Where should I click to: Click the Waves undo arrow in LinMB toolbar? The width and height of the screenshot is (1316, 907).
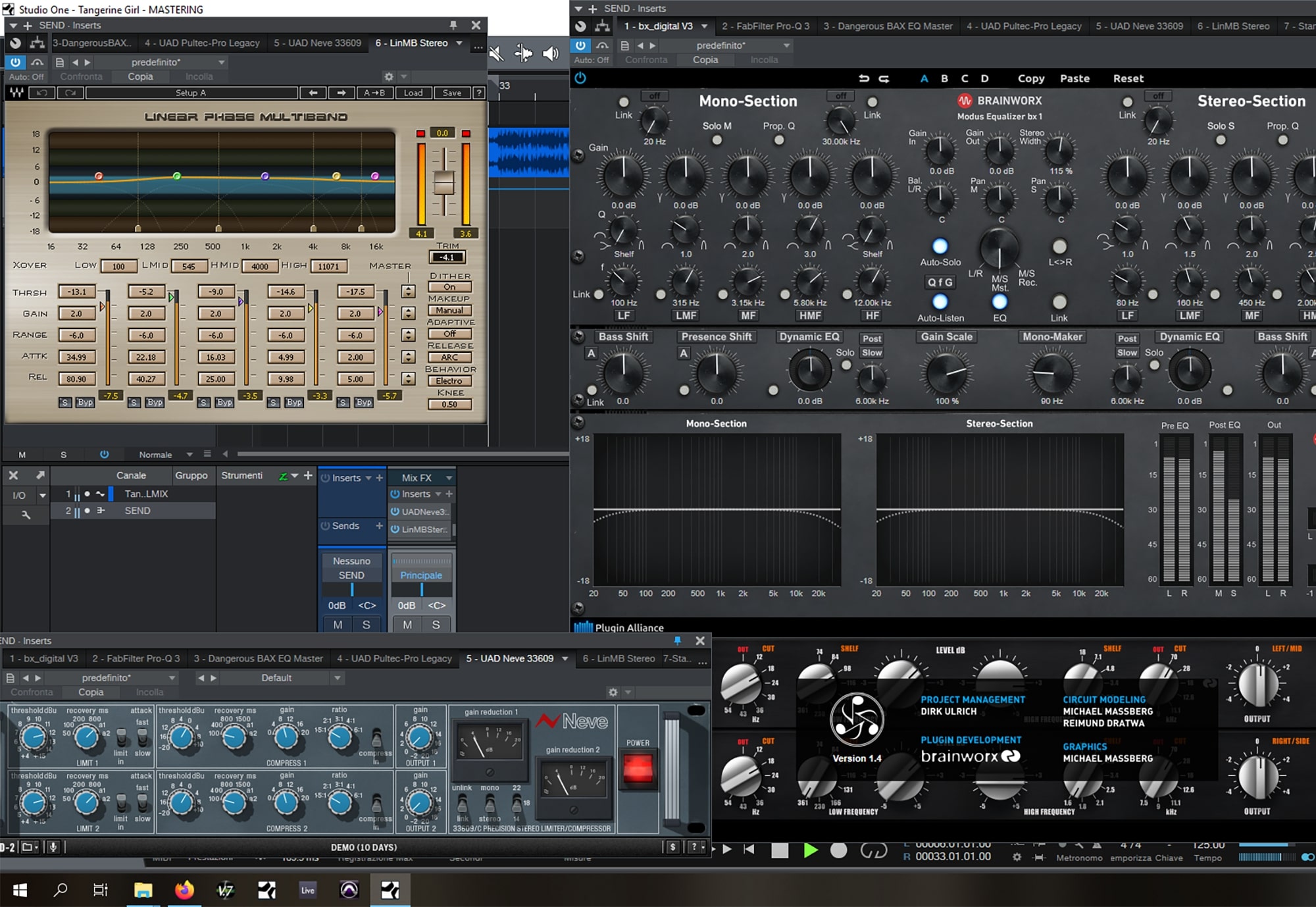point(42,93)
